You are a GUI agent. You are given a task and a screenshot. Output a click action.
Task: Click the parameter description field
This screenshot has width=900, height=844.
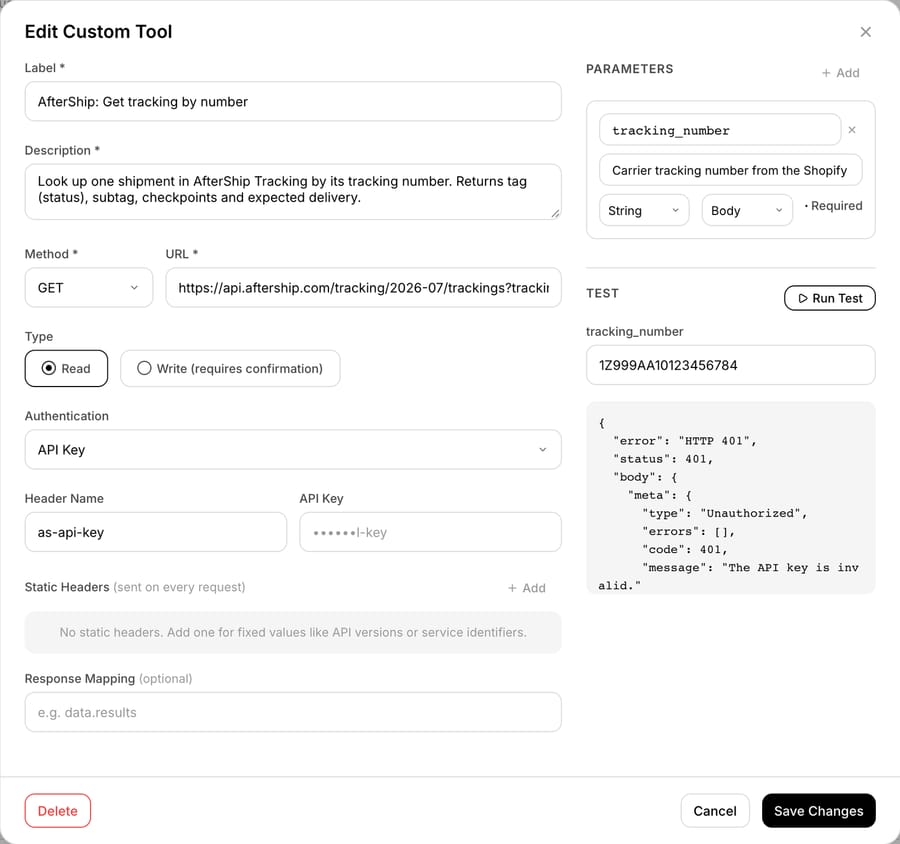click(730, 170)
